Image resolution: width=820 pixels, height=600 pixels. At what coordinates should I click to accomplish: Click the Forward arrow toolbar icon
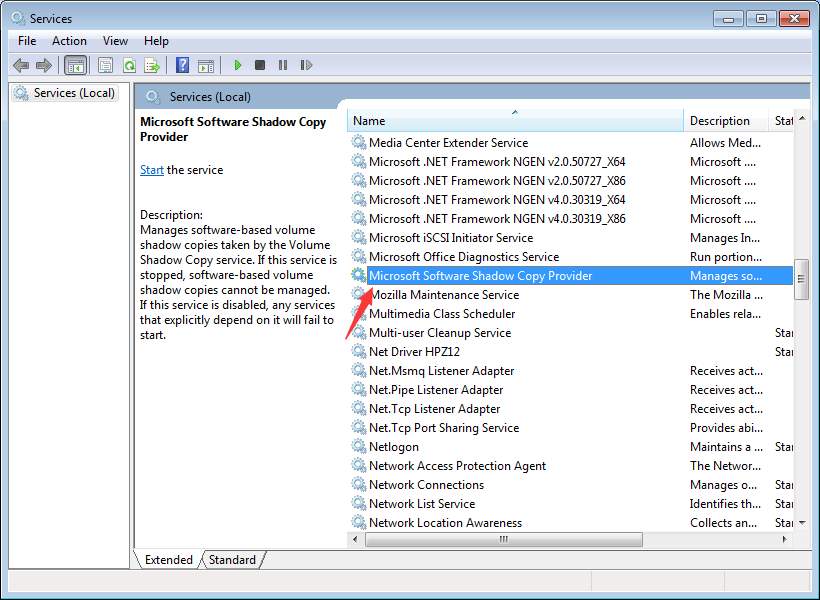[44, 65]
